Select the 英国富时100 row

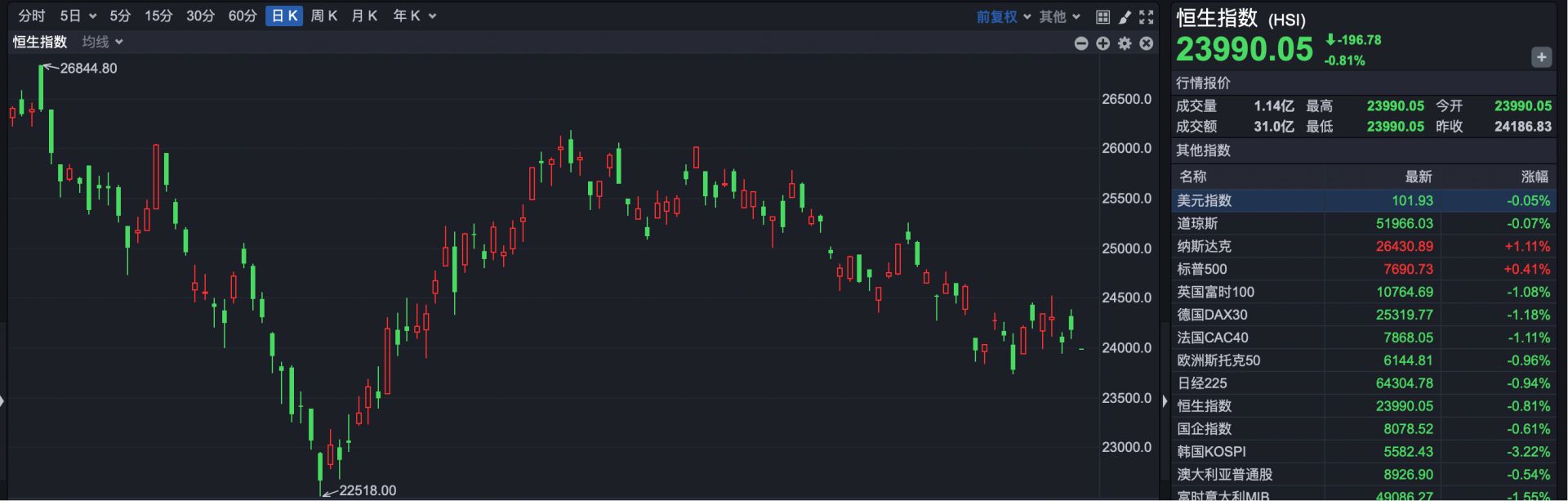click(x=1364, y=292)
